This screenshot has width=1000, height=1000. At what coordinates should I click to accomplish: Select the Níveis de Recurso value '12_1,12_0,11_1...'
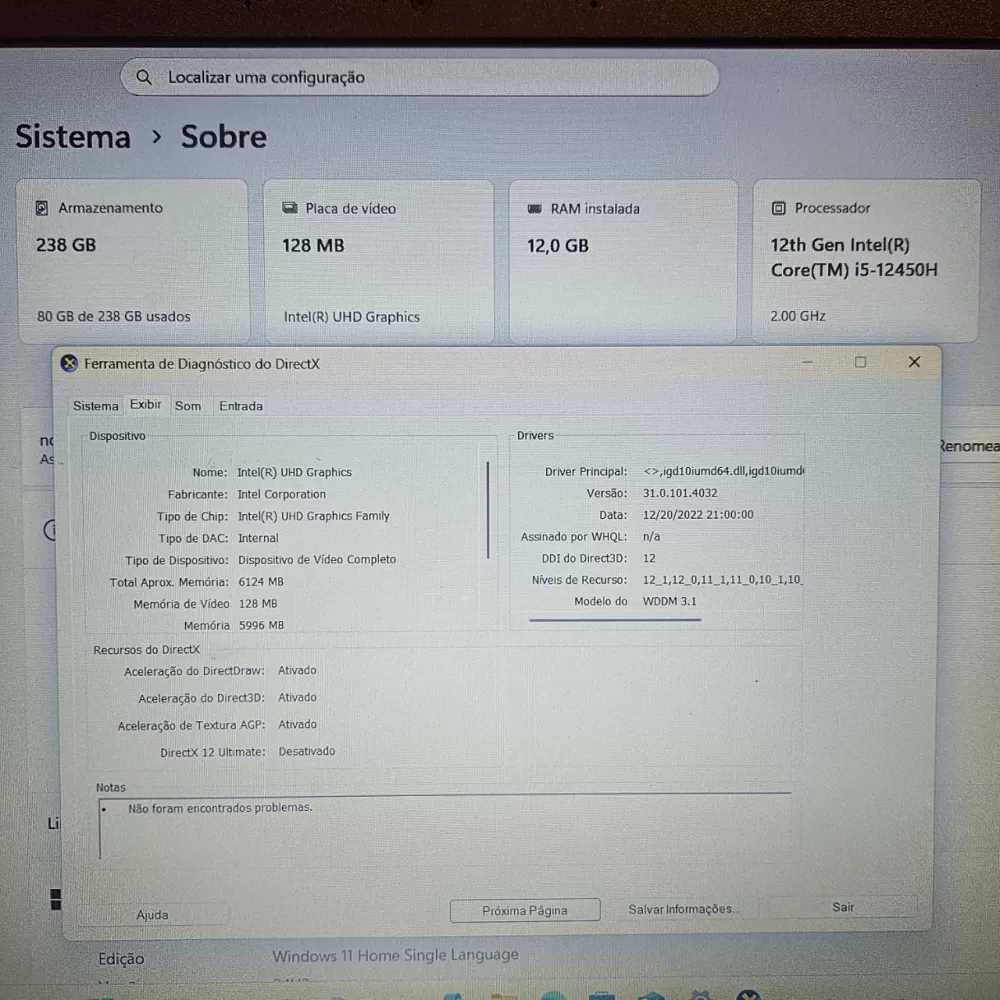[x=723, y=580]
